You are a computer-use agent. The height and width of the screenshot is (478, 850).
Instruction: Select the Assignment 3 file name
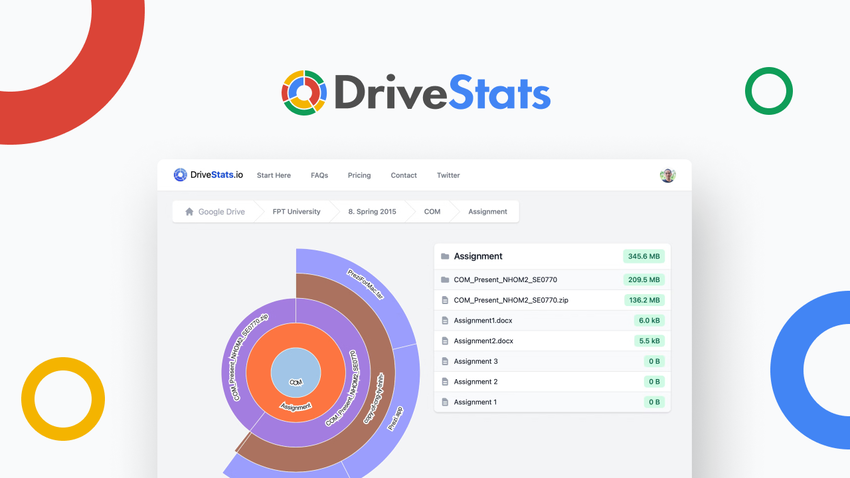tap(476, 361)
